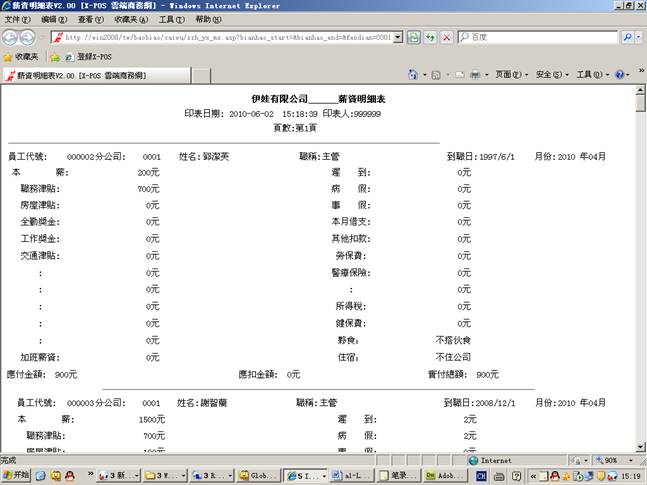
Task: Click the Help question mark icon
Action: coord(619,75)
